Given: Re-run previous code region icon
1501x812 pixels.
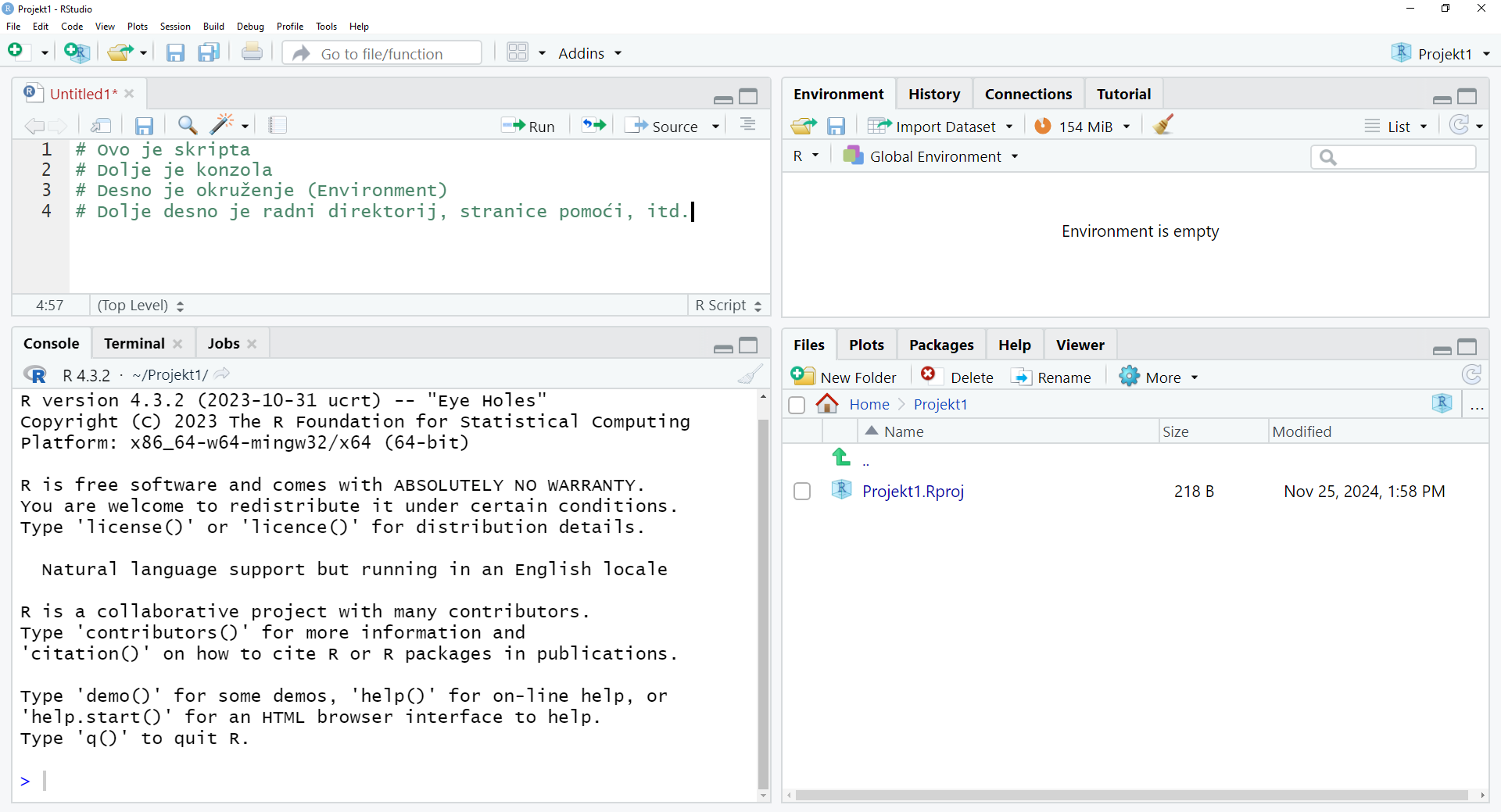Looking at the screenshot, I should click(x=593, y=126).
